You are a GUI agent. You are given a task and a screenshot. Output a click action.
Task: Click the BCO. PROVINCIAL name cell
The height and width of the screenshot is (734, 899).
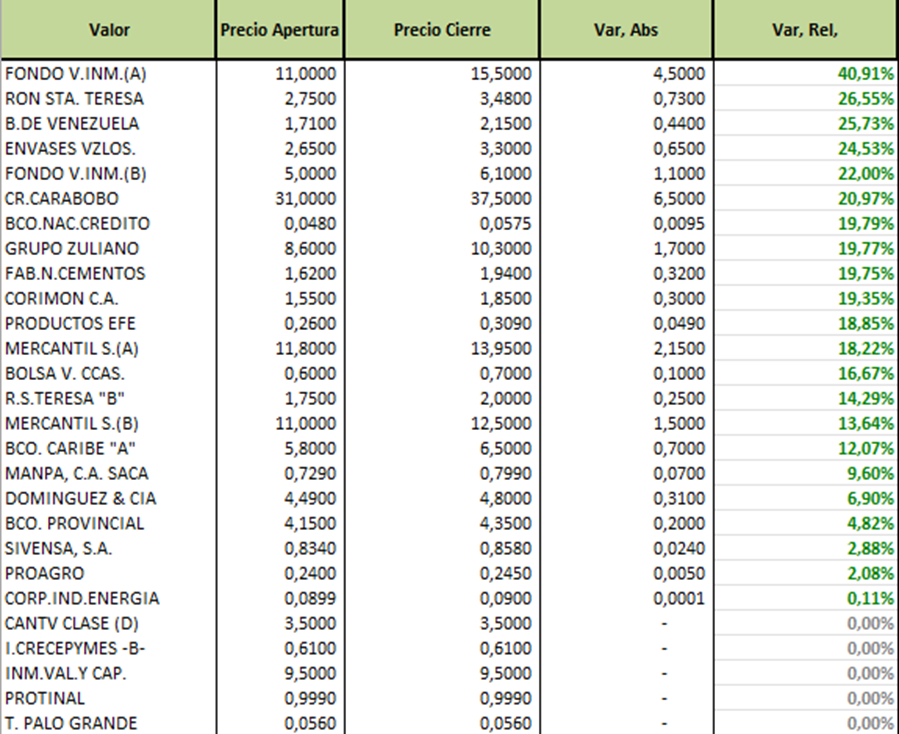point(75,524)
